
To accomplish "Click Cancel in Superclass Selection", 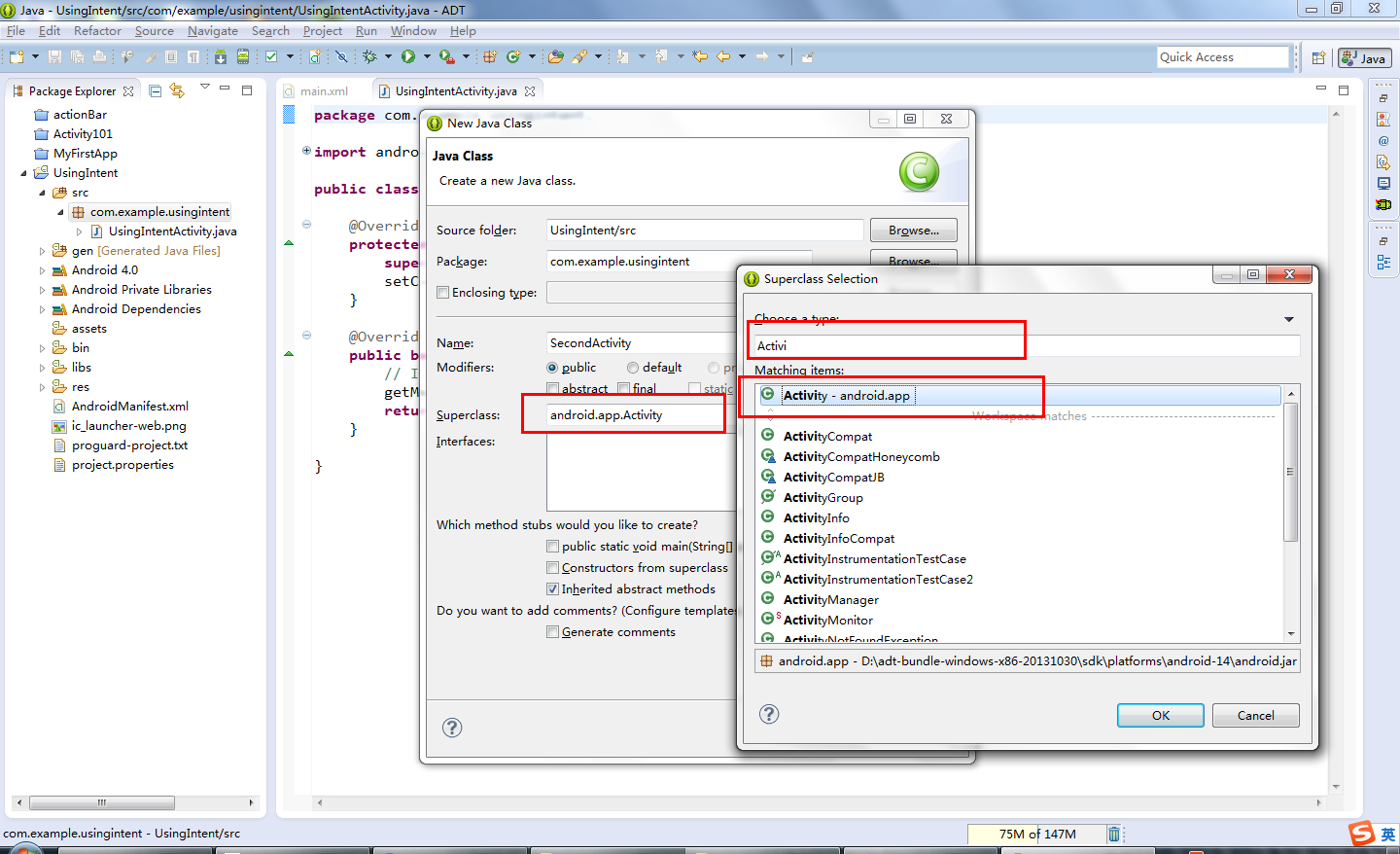I will 1256,715.
